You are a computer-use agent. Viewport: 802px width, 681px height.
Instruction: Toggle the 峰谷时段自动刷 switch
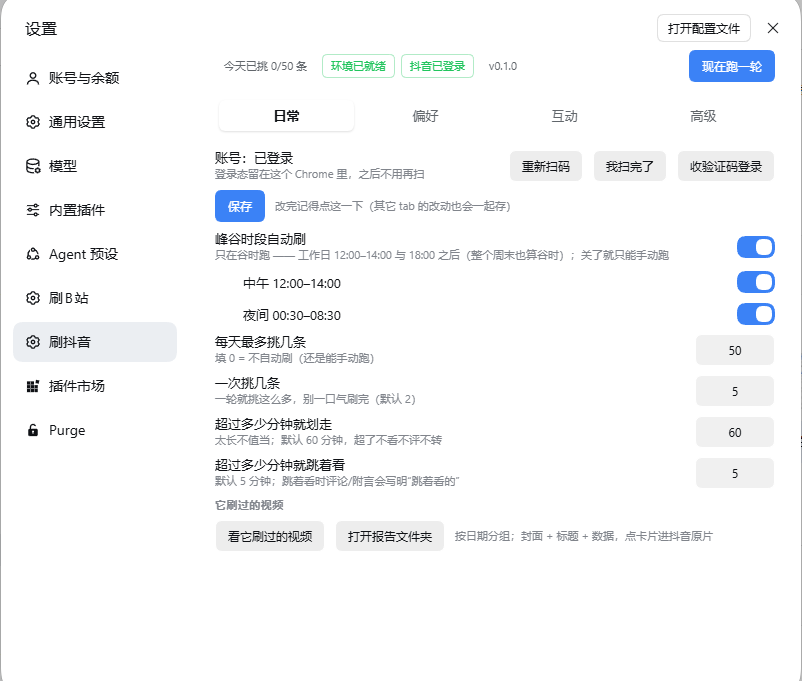(x=755, y=247)
